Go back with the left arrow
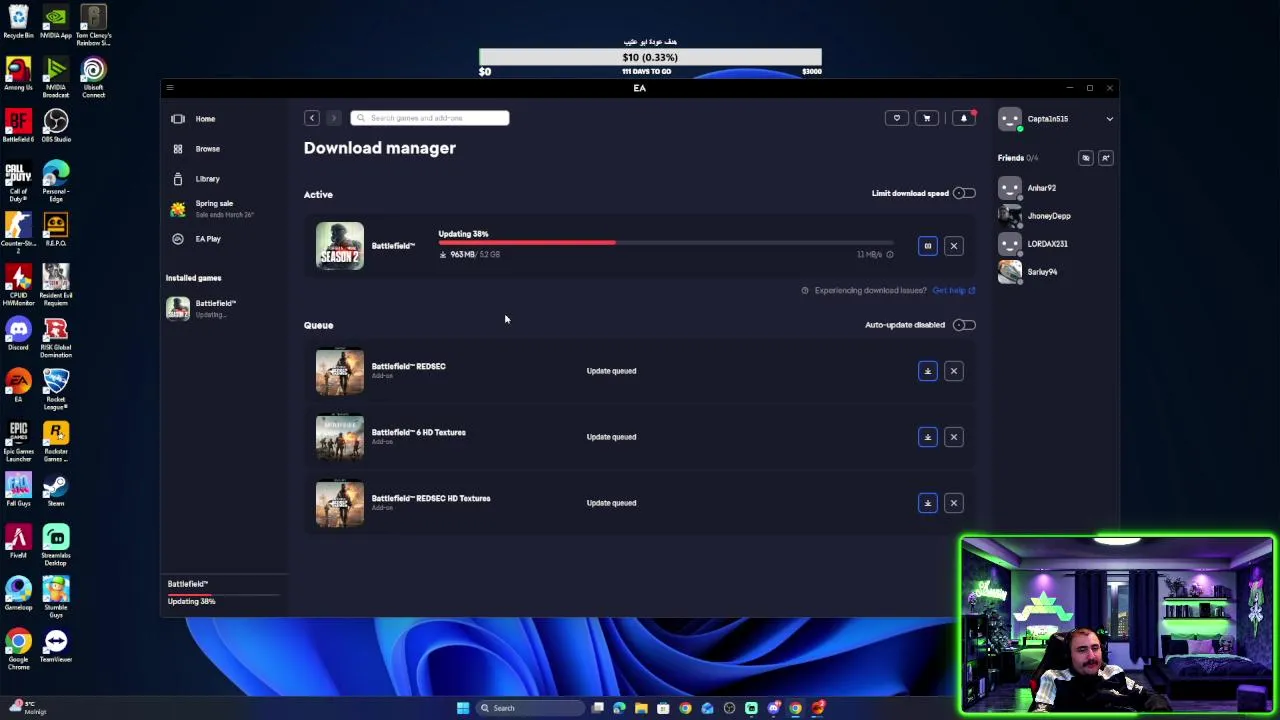Screen dimensions: 1280x720 pyautogui.click(x=312, y=118)
